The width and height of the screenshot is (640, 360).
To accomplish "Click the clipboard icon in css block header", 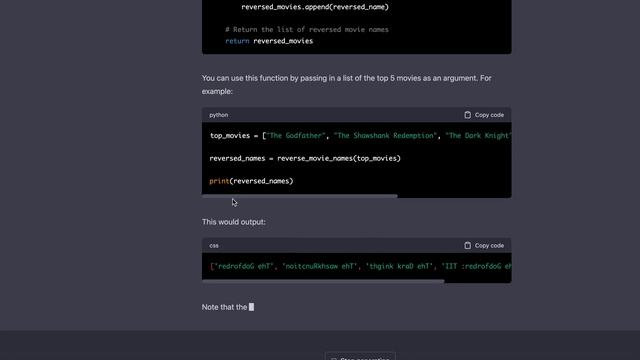I will (467, 246).
